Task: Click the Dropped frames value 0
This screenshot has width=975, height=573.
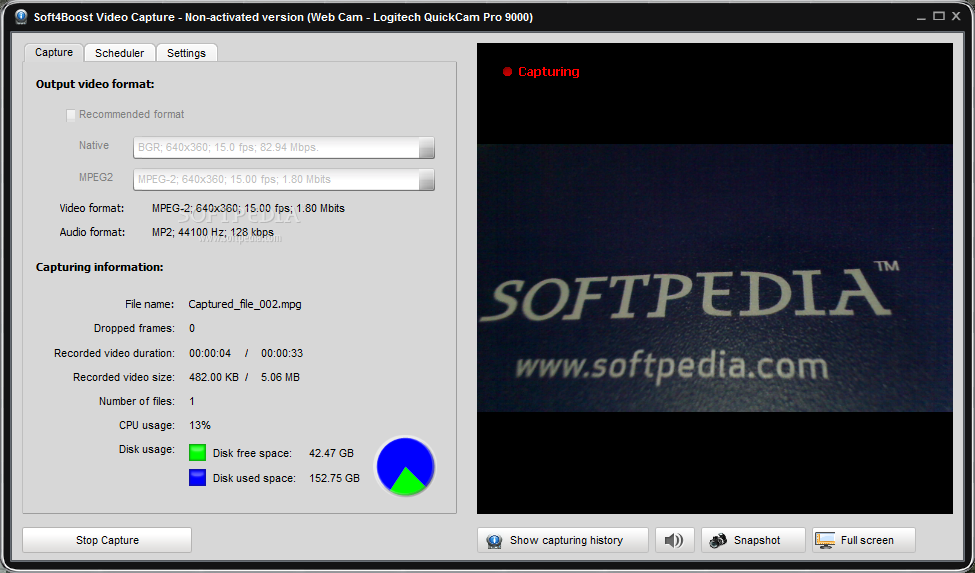Action: click(192, 328)
